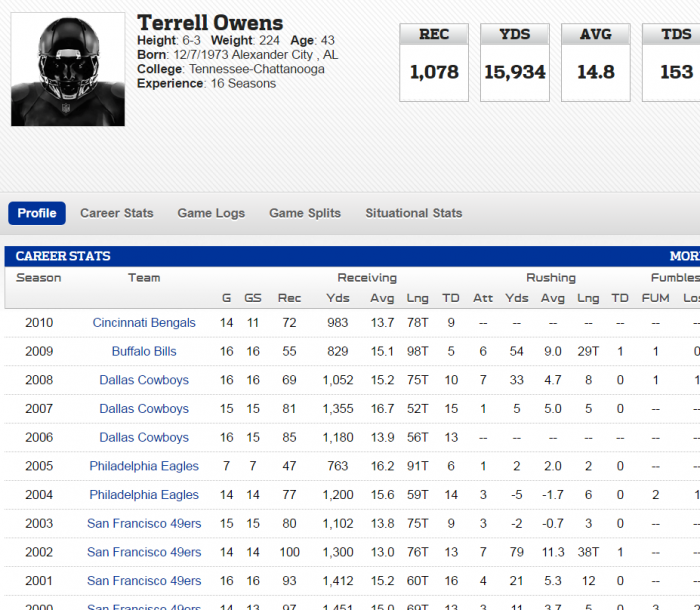
Task: Click the Team column header
Action: tap(144, 278)
